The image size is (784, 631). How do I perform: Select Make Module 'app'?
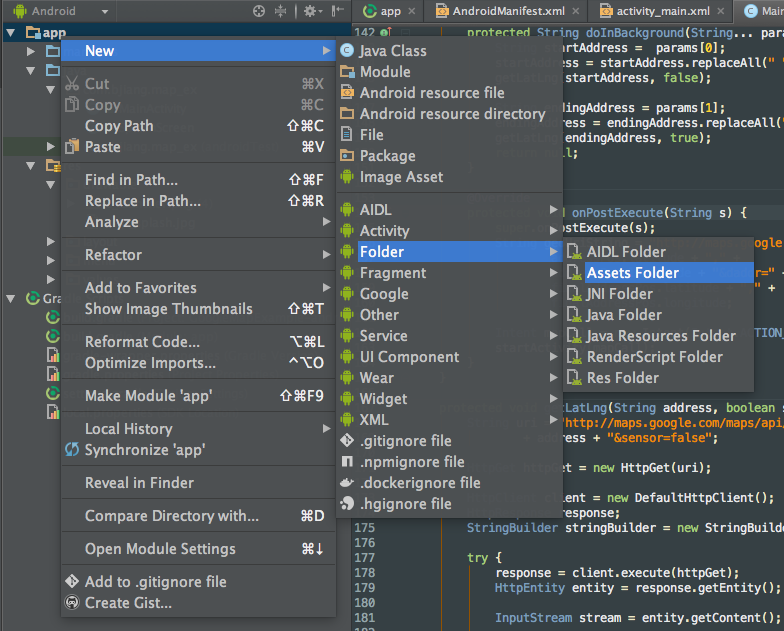[x=198, y=396]
